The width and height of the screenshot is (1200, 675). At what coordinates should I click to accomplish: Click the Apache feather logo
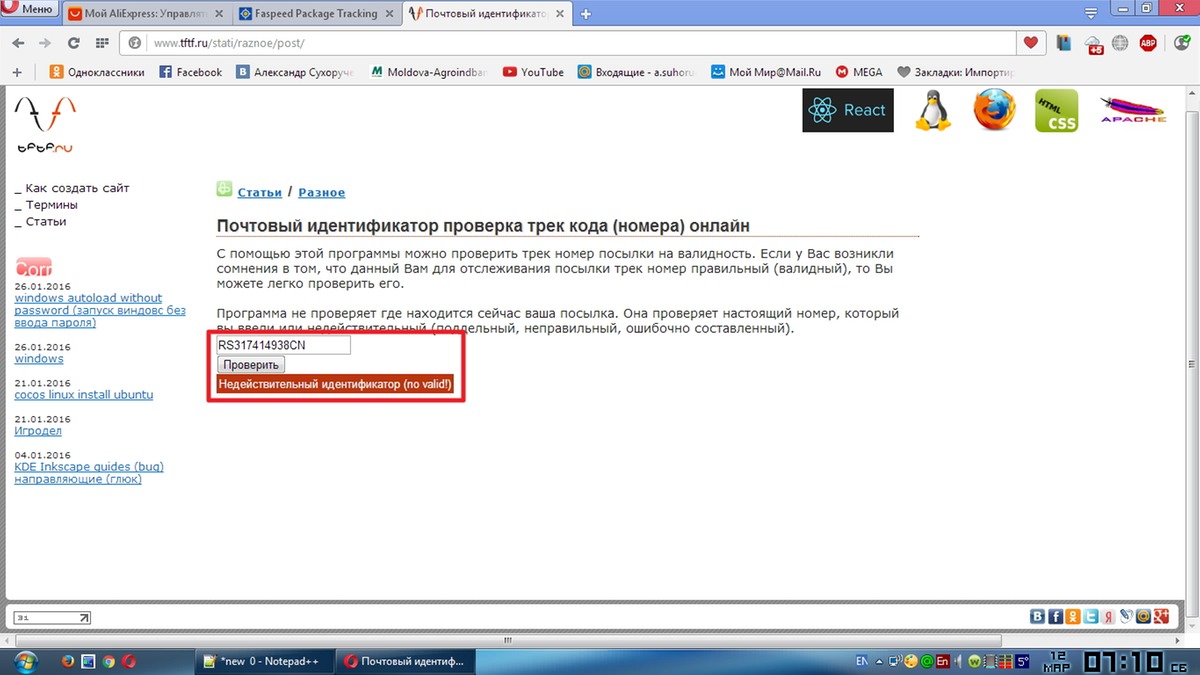click(1132, 110)
